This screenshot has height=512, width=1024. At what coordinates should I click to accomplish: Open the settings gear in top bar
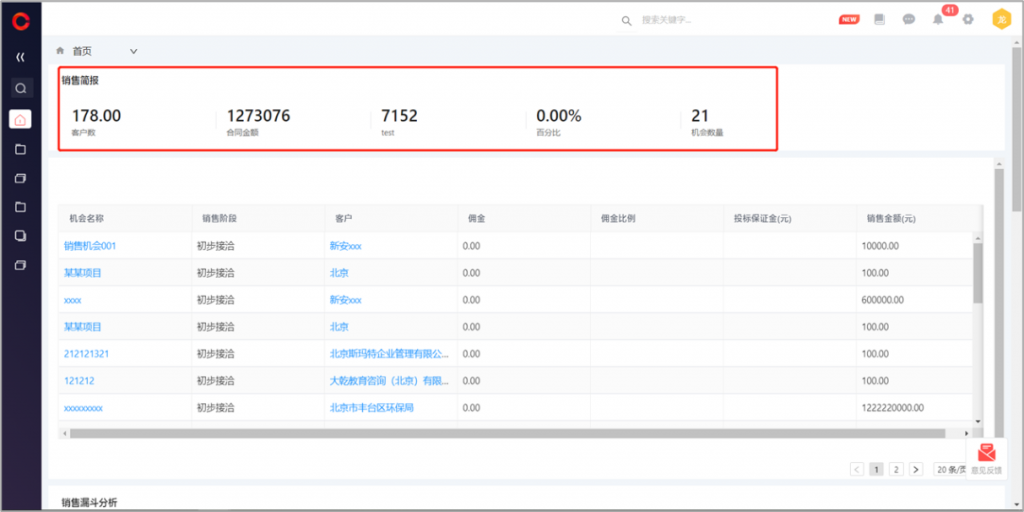tap(967, 19)
